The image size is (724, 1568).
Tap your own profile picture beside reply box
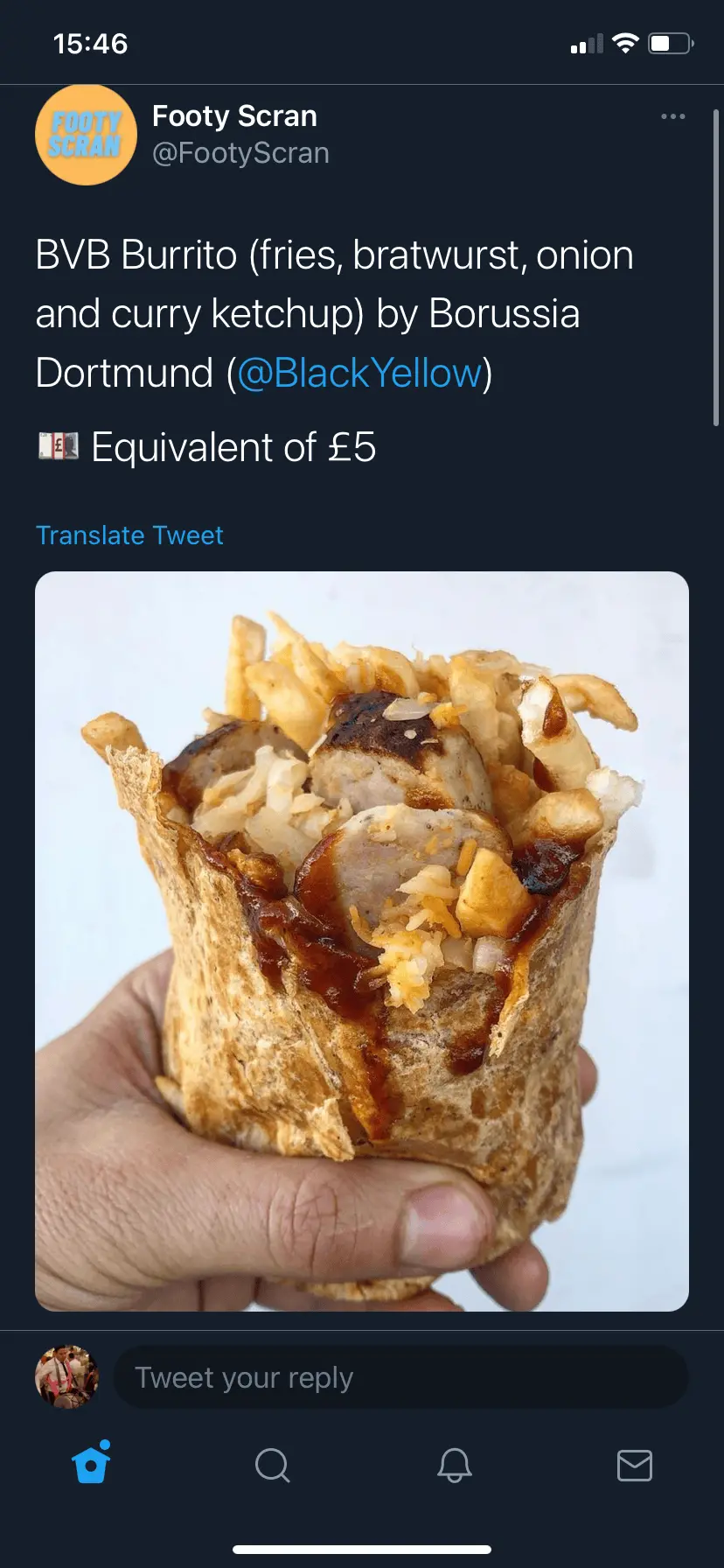tap(66, 1377)
